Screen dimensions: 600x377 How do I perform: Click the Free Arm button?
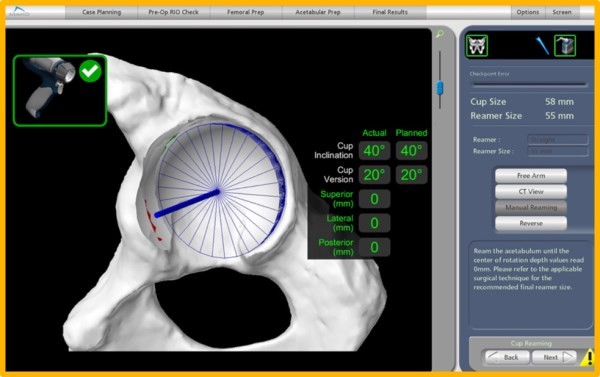(531, 176)
